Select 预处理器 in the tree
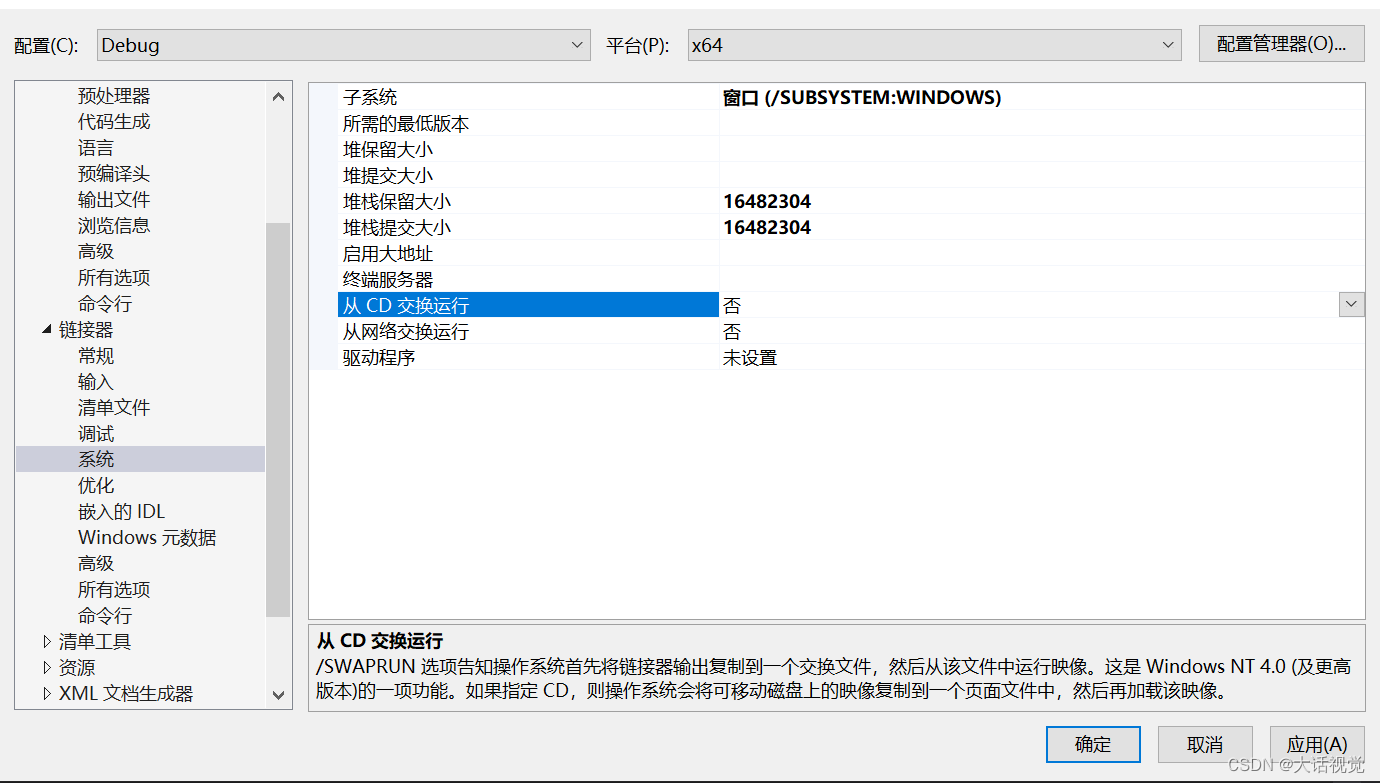 (x=114, y=96)
